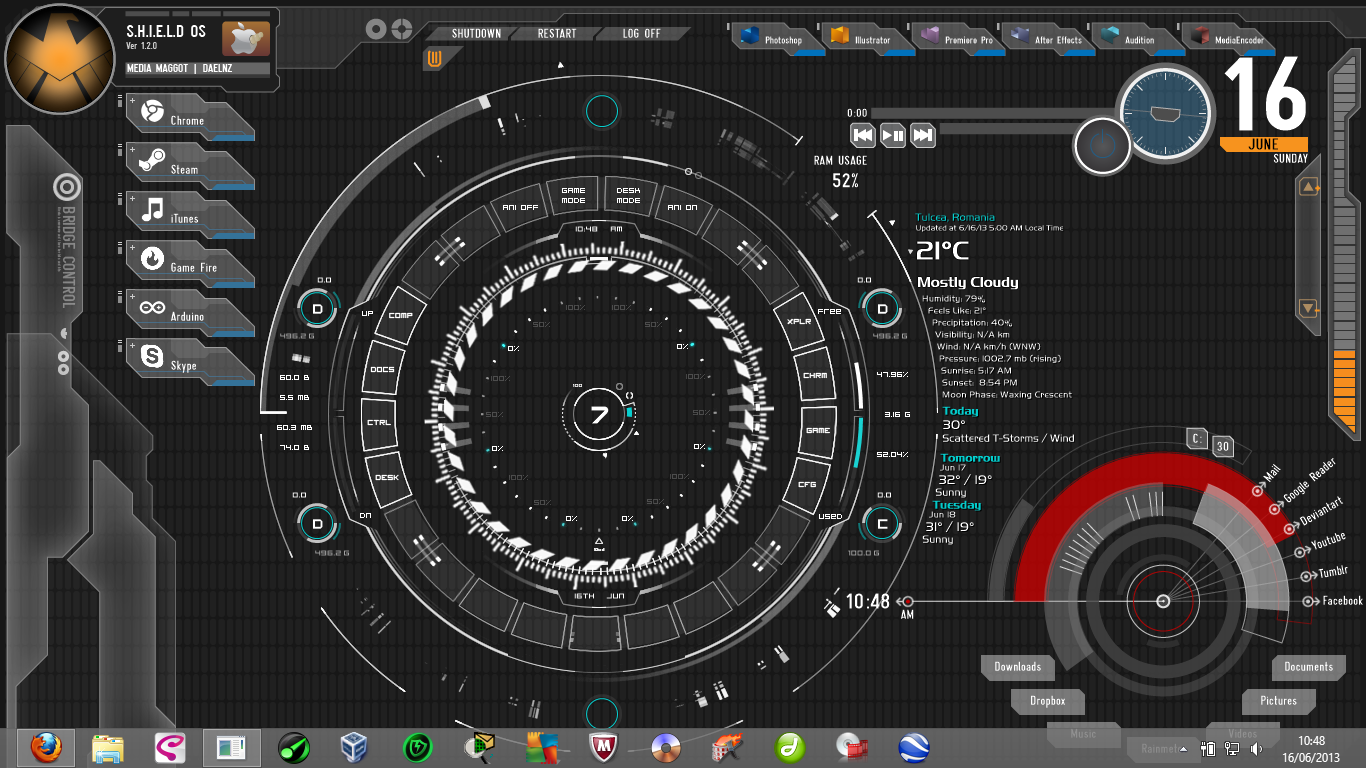Click the Apple icon in the S.H.I.E.L.D OS header

(245, 38)
